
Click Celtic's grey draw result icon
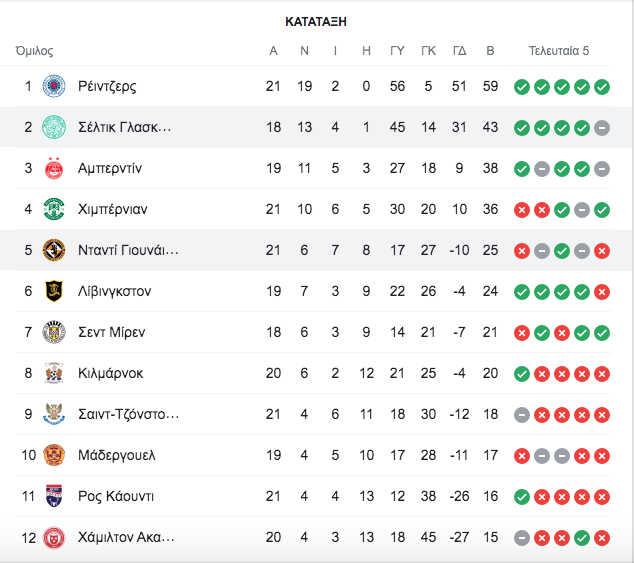602,128
